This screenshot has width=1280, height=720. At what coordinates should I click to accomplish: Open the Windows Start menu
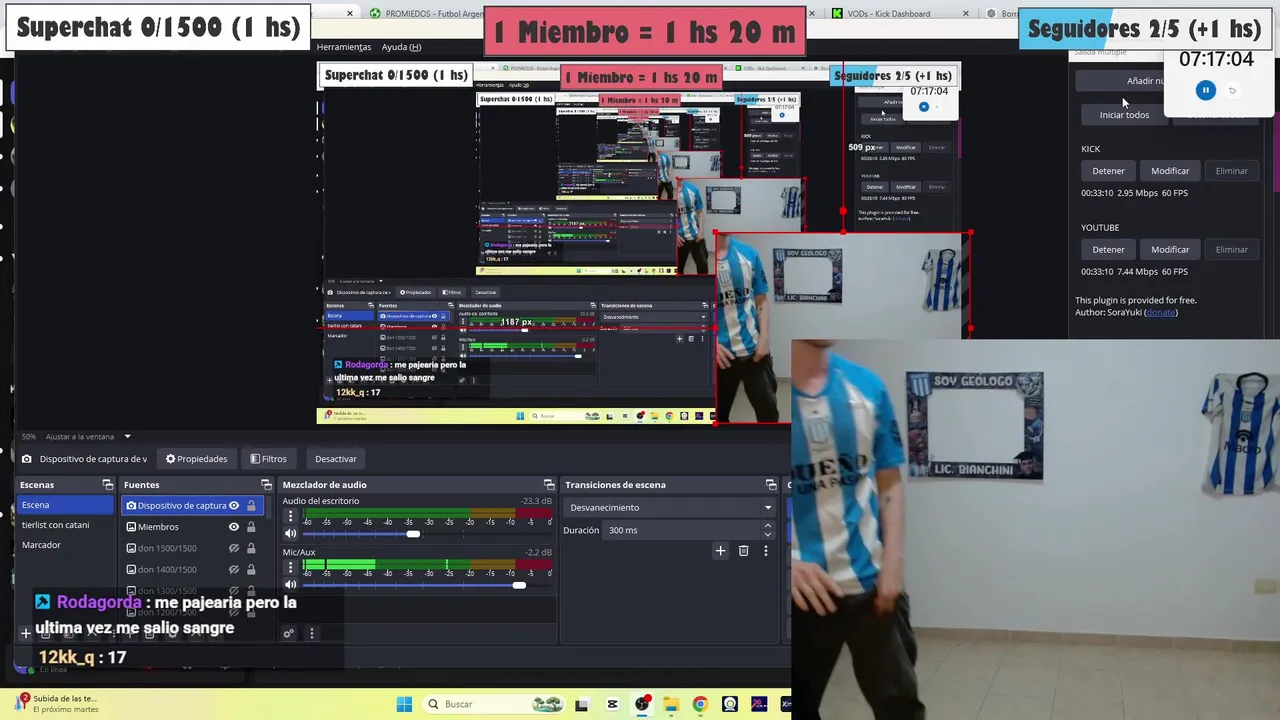click(x=404, y=704)
